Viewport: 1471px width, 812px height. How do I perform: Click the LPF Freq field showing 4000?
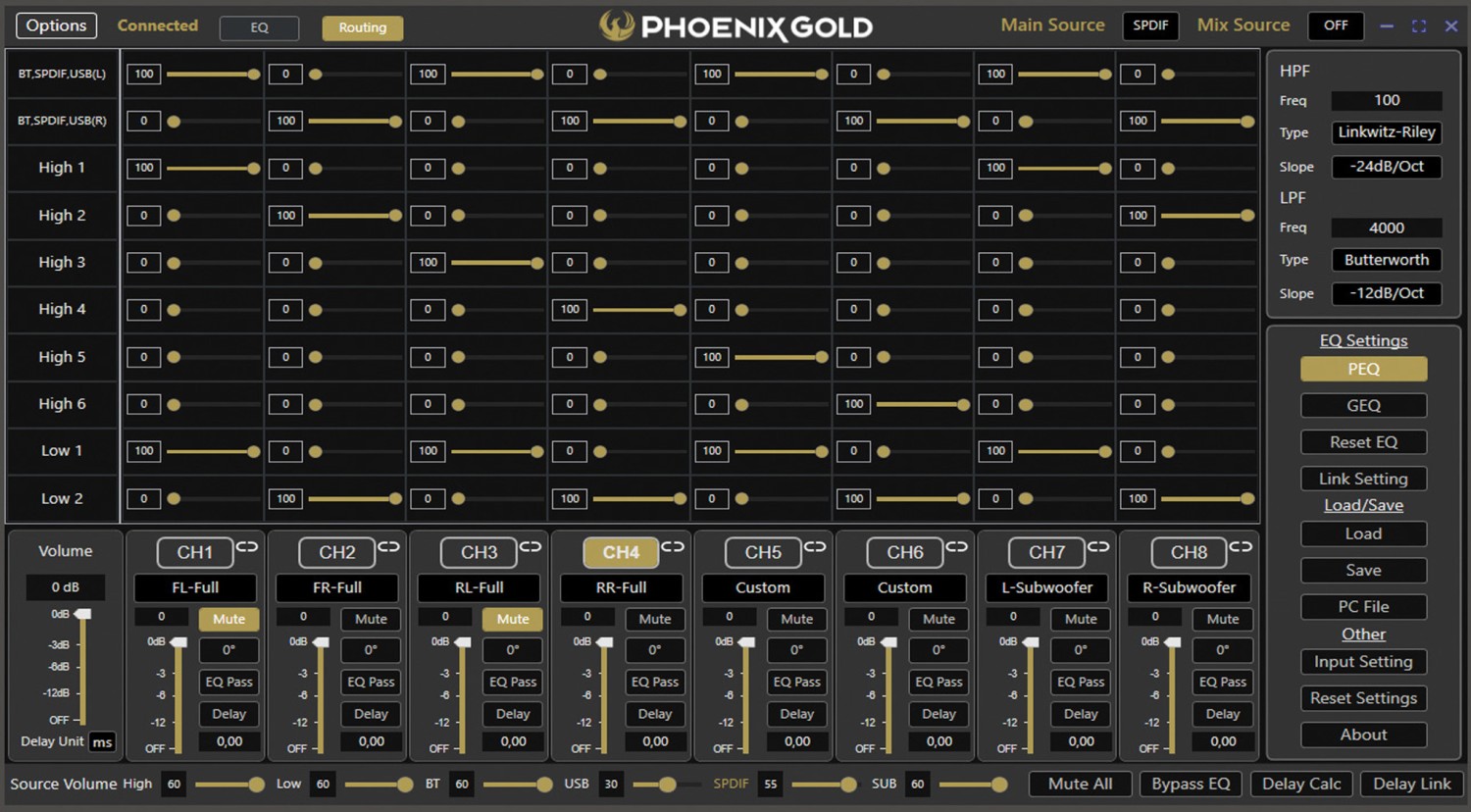pos(1387,228)
